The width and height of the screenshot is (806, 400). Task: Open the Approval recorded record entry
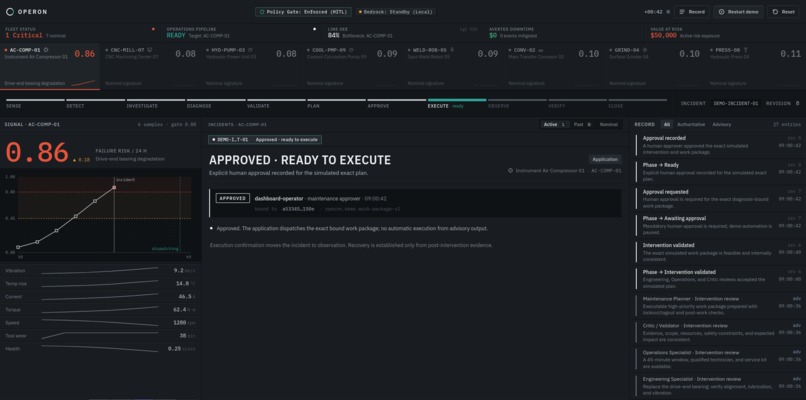tap(718, 145)
